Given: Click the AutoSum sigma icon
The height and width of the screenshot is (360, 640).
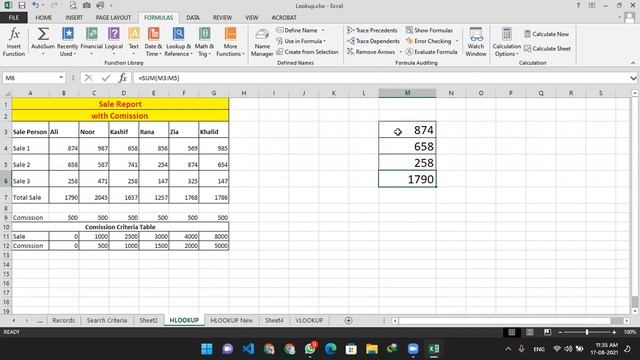Looking at the screenshot, I should (43, 34).
